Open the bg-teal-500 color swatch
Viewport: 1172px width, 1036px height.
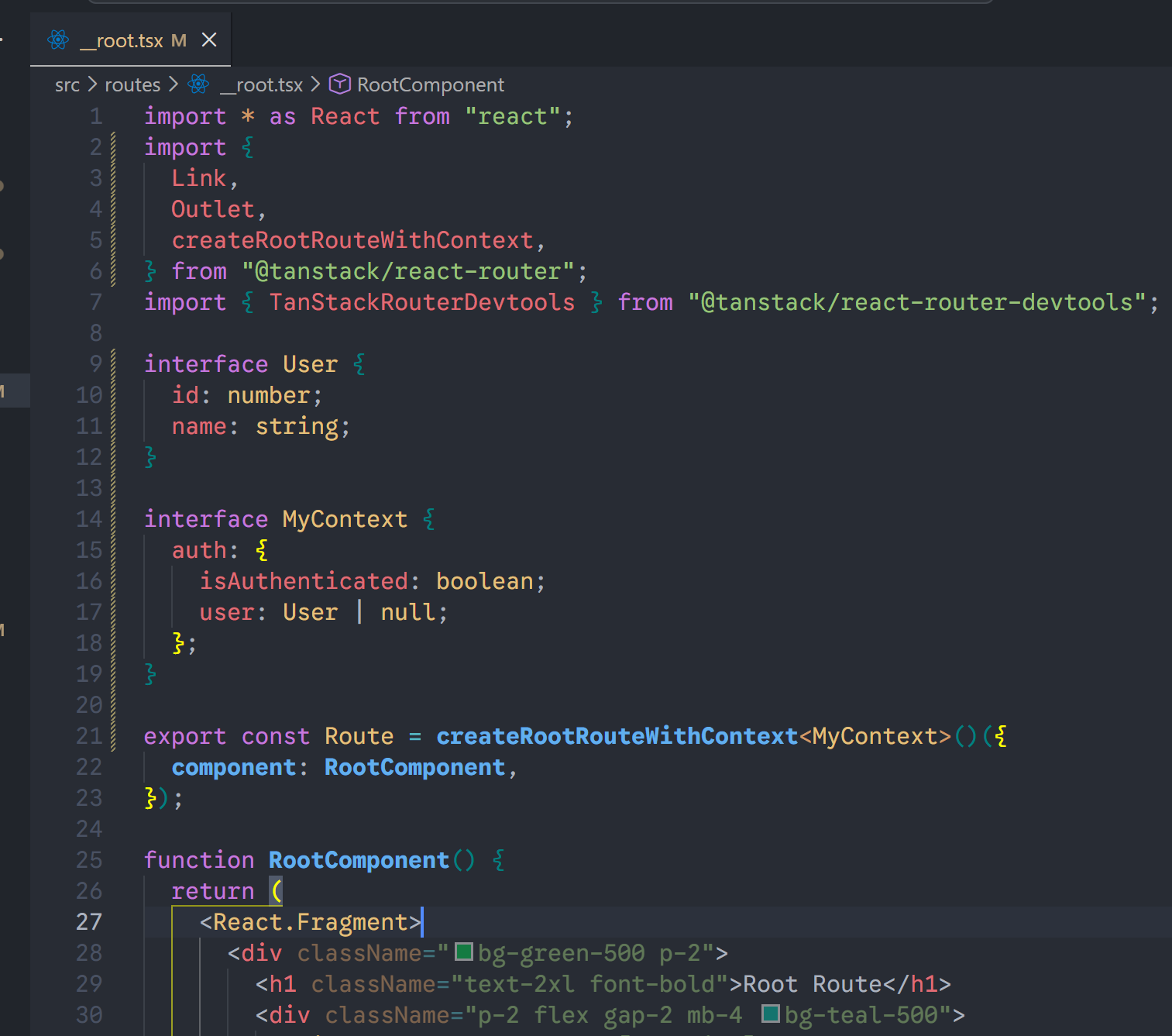[770, 1014]
